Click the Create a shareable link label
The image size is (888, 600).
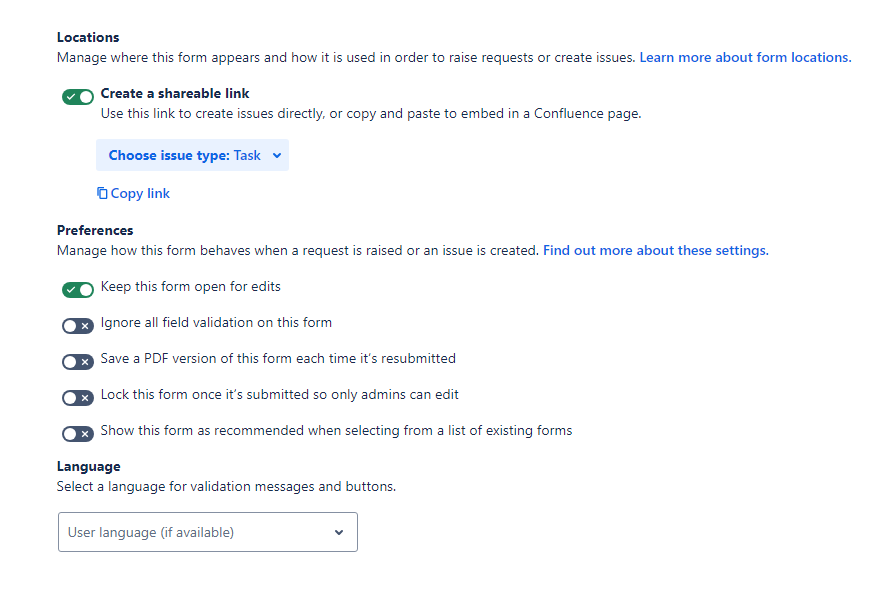coord(175,93)
